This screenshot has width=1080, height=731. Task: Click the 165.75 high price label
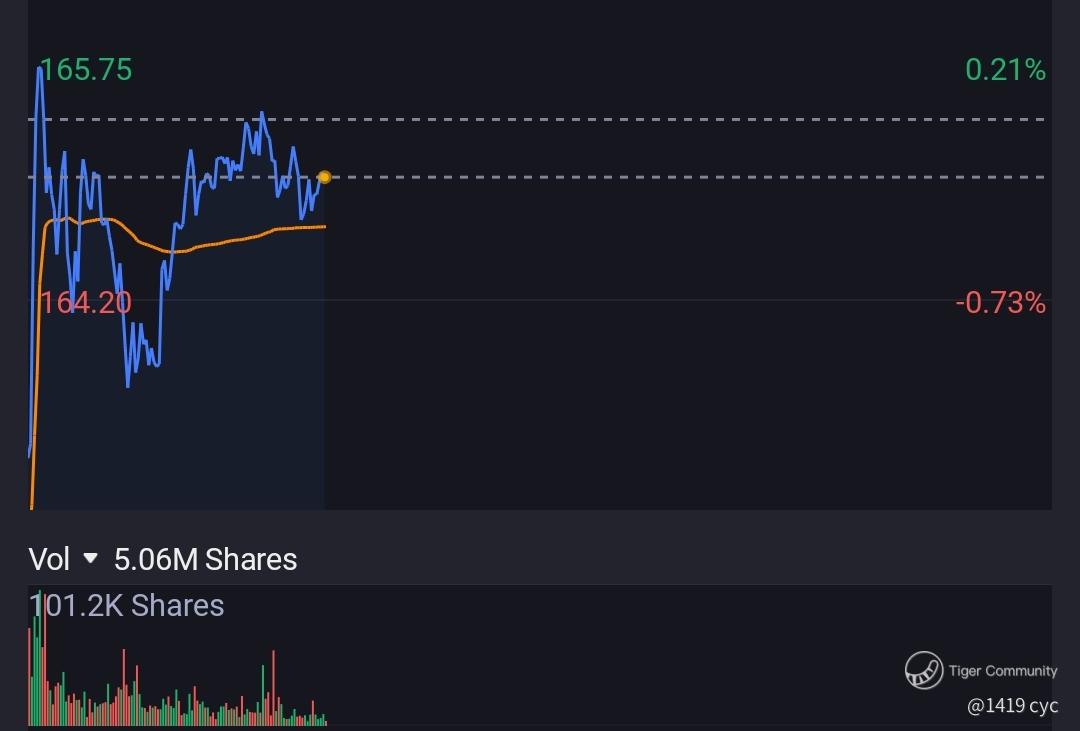pos(85,70)
